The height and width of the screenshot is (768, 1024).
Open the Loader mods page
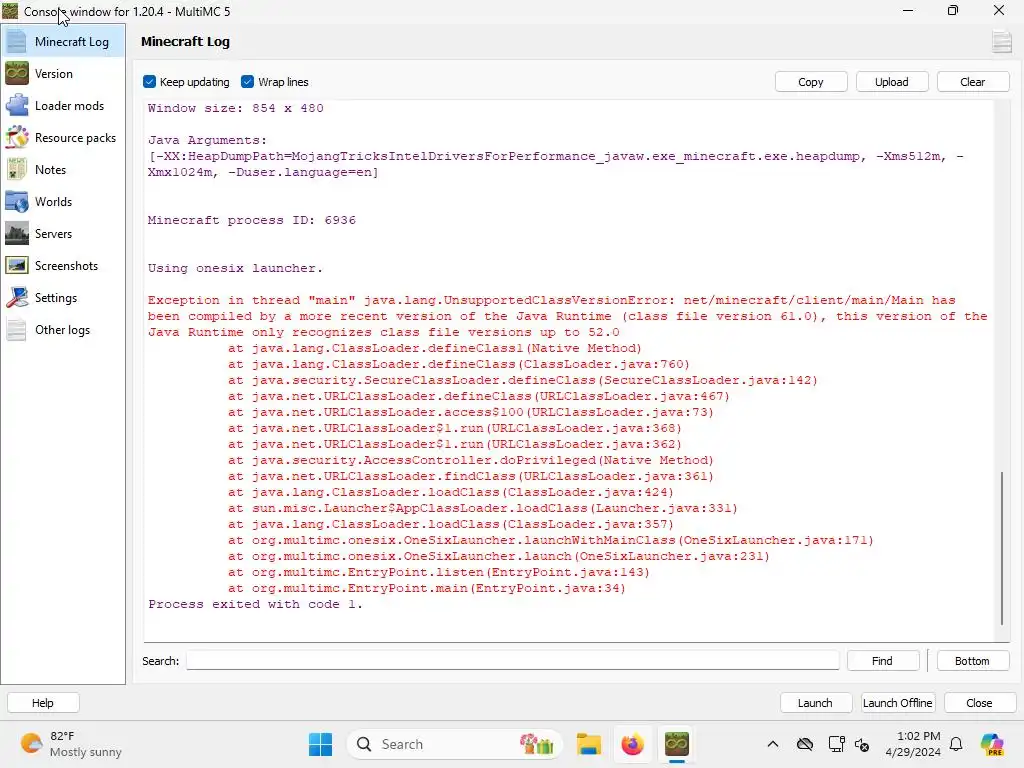pyautogui.click(x=63, y=106)
